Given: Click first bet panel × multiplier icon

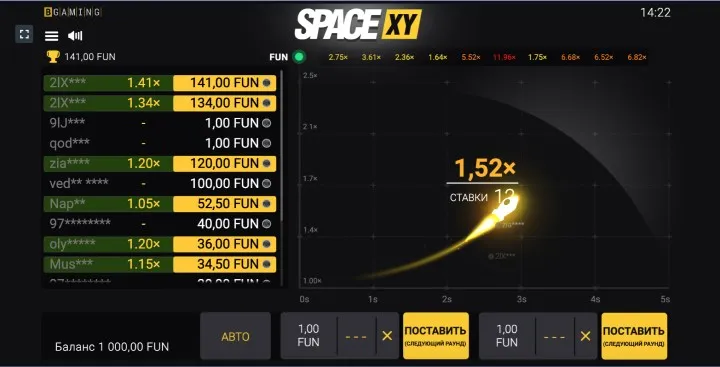Looking at the screenshot, I should point(387,336).
